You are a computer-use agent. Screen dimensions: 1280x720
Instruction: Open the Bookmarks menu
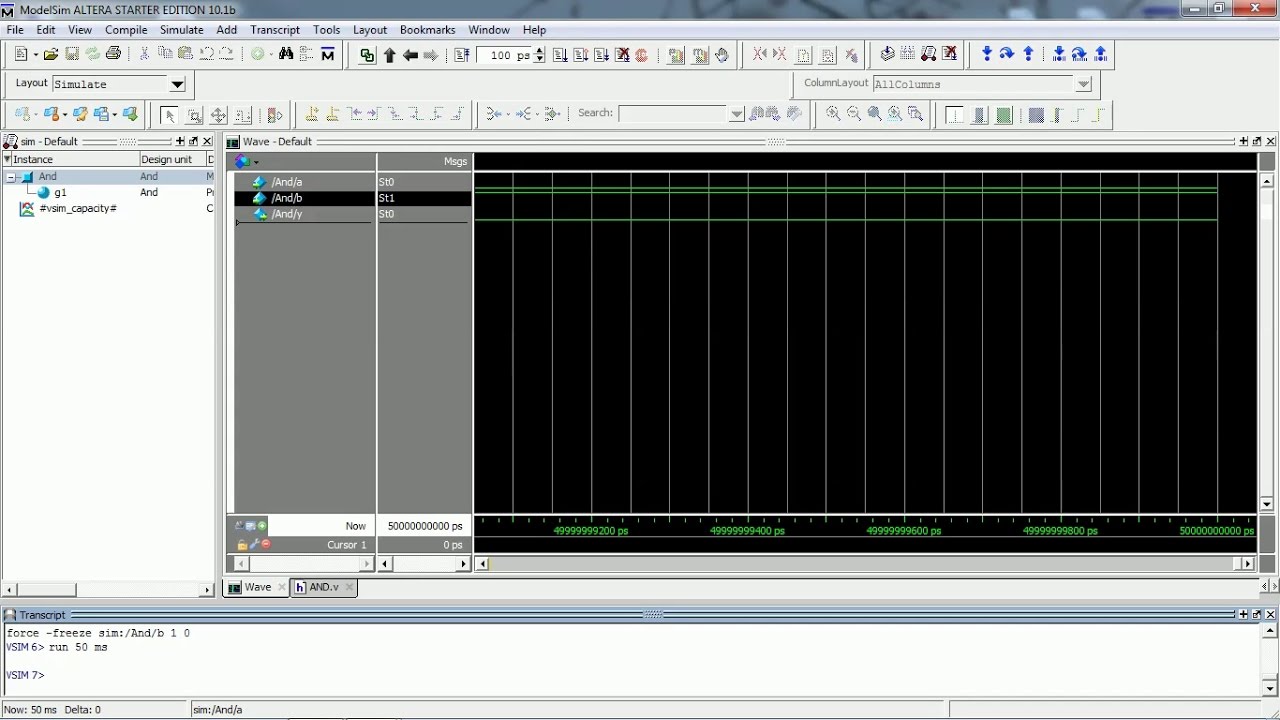pos(427,30)
